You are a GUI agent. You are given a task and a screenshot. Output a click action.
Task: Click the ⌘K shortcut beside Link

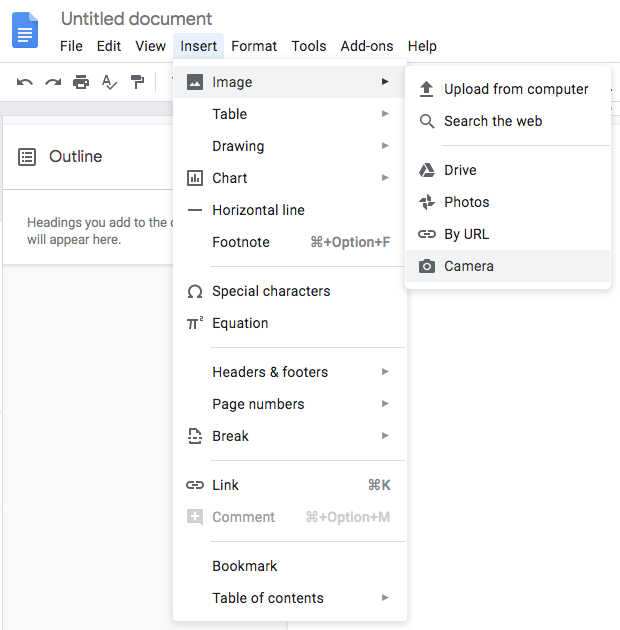point(379,485)
